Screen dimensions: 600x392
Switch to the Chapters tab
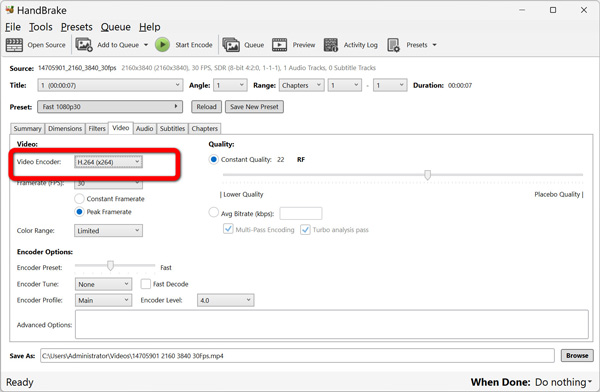point(204,129)
